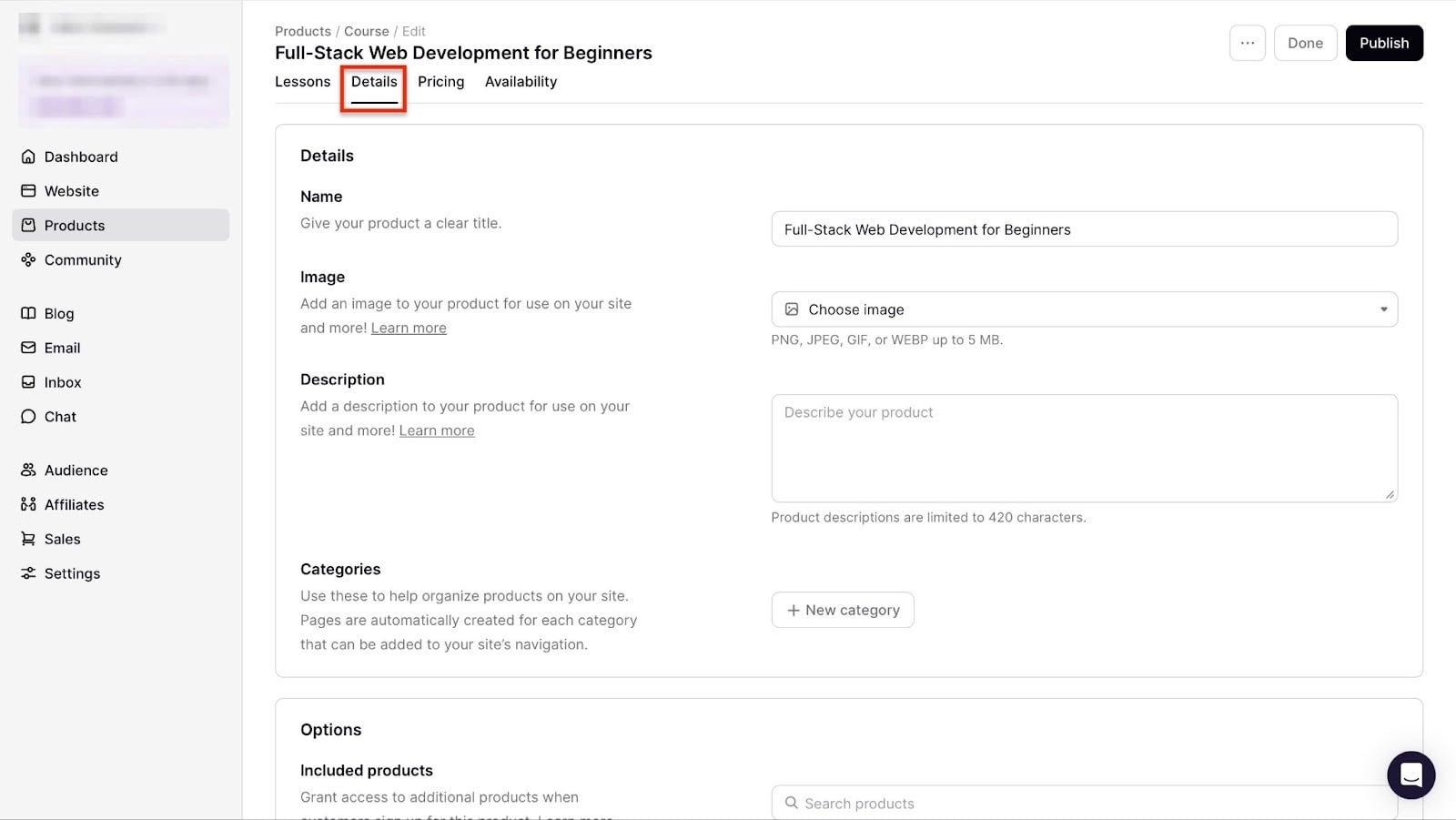Image resolution: width=1456 pixels, height=820 pixels.
Task: Click the New category button
Action: 843,610
